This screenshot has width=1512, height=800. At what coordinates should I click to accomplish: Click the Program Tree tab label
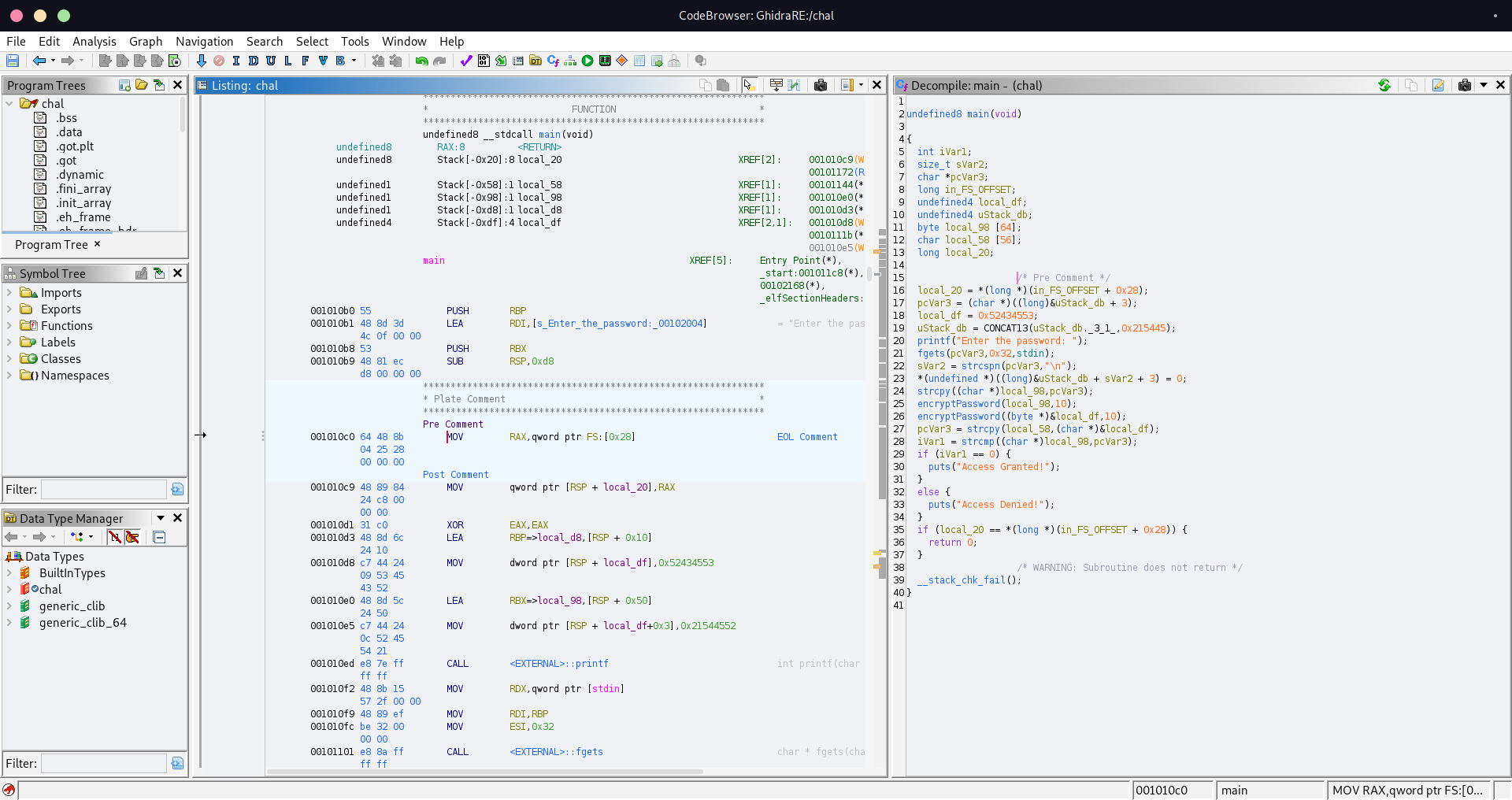(51, 245)
